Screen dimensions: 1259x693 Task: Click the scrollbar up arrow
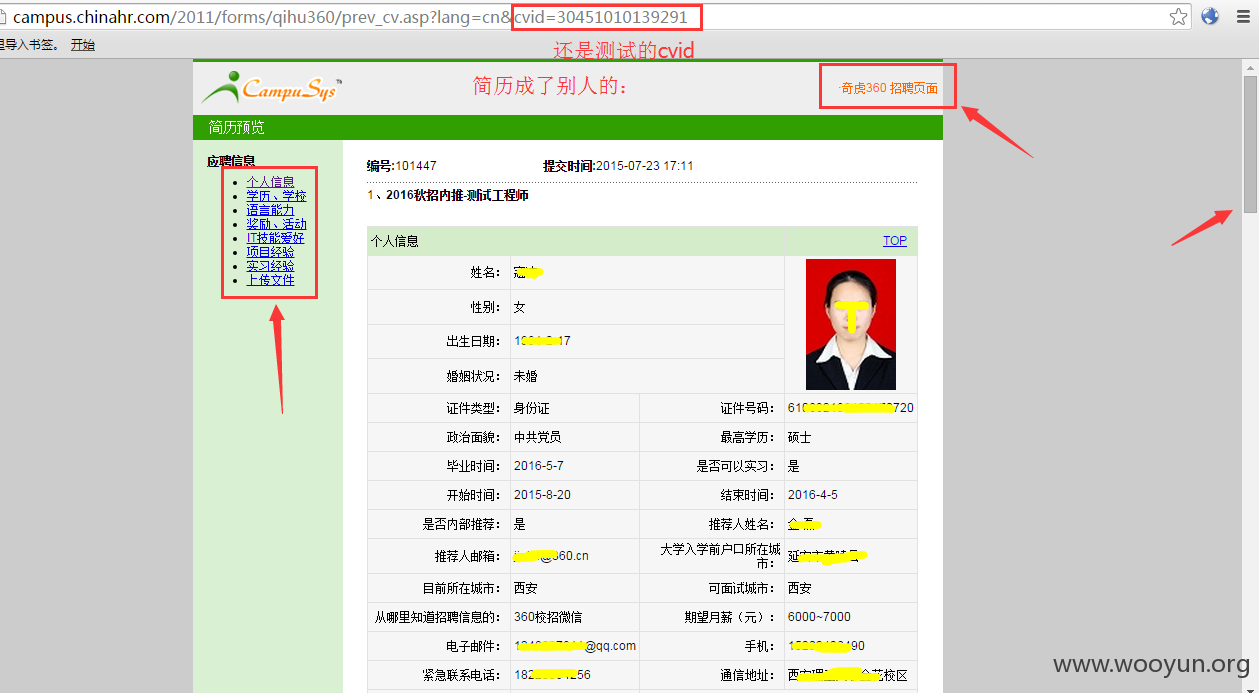point(1250,67)
